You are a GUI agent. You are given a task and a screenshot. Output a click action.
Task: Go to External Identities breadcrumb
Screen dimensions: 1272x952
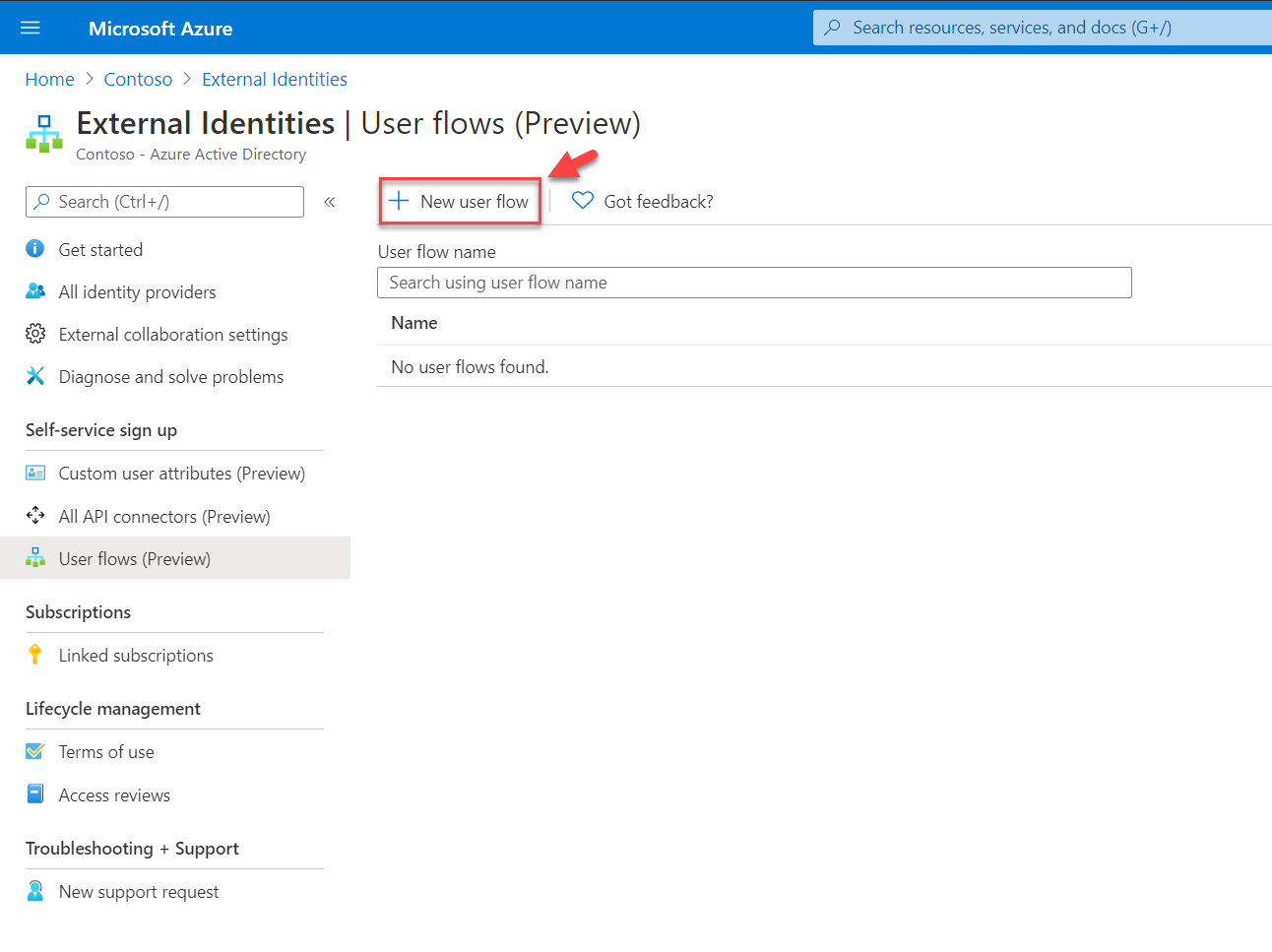[275, 79]
